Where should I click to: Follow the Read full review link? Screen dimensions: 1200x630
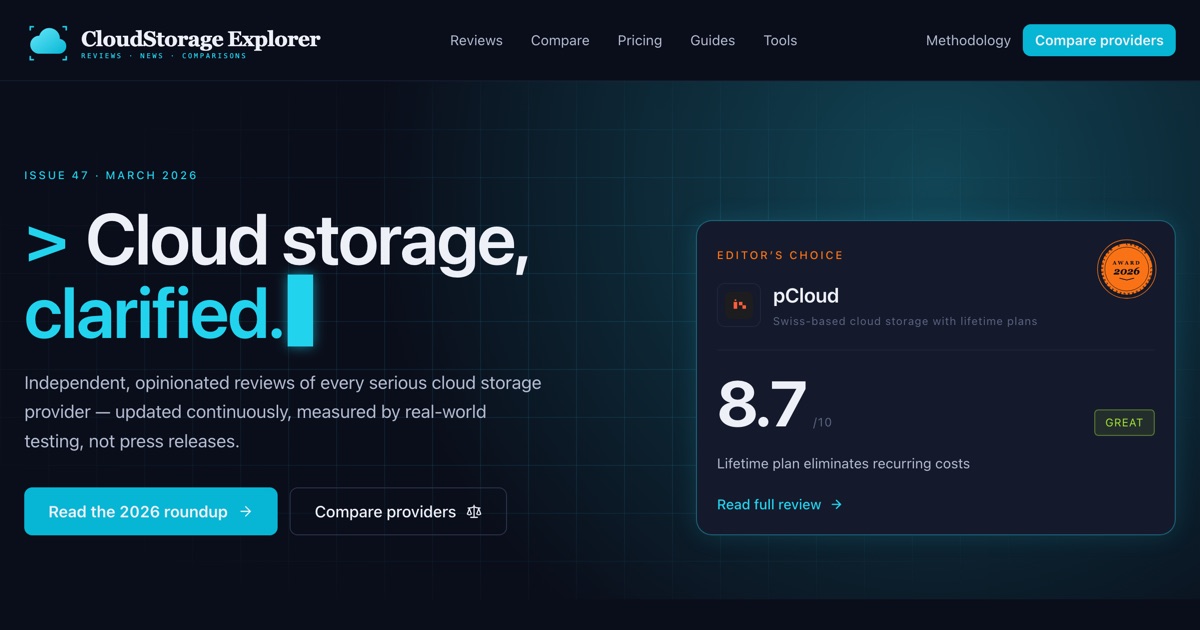780,505
